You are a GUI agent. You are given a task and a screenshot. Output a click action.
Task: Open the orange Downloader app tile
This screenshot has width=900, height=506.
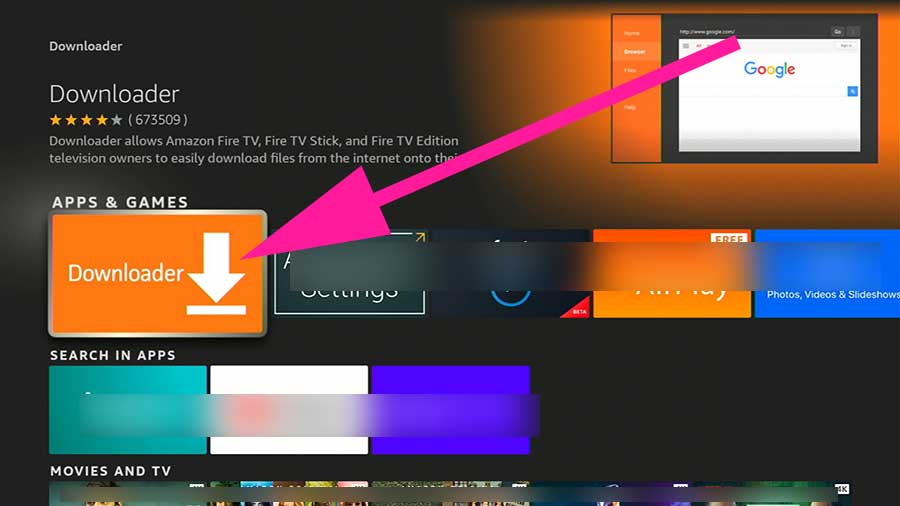(157, 273)
